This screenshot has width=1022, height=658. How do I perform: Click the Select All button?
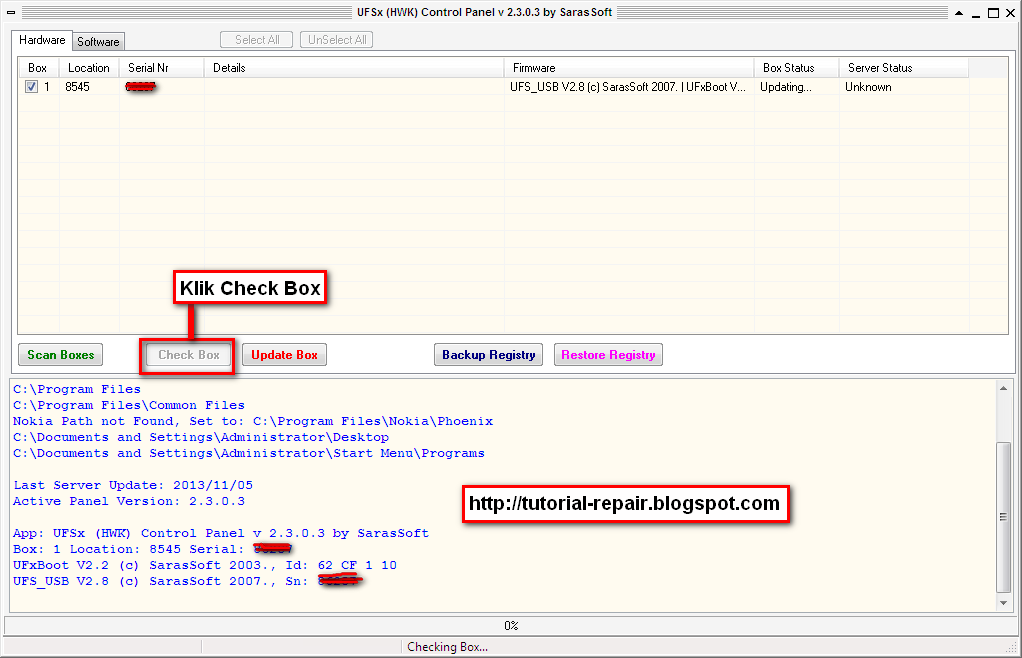[257, 40]
